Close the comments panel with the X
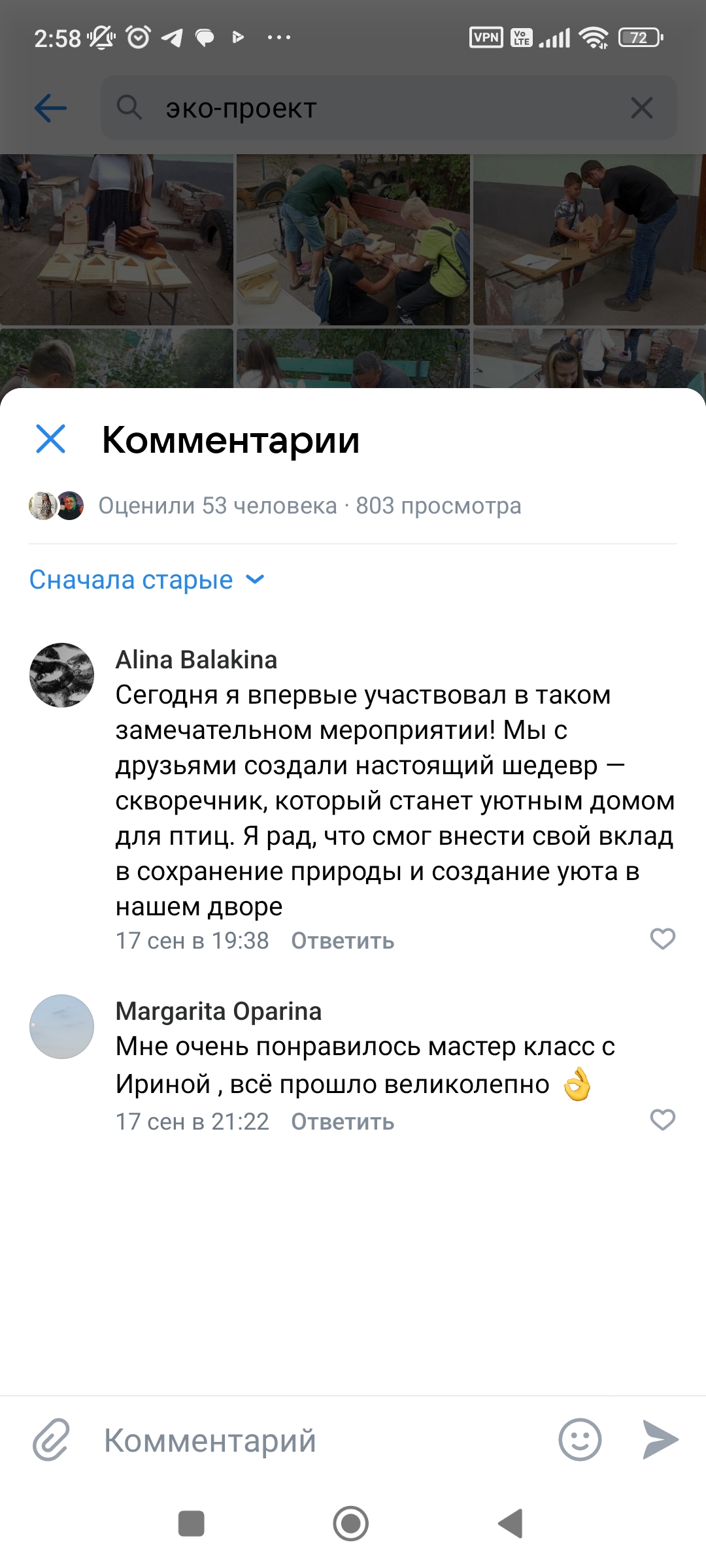The width and height of the screenshot is (706, 1568). (x=50, y=438)
